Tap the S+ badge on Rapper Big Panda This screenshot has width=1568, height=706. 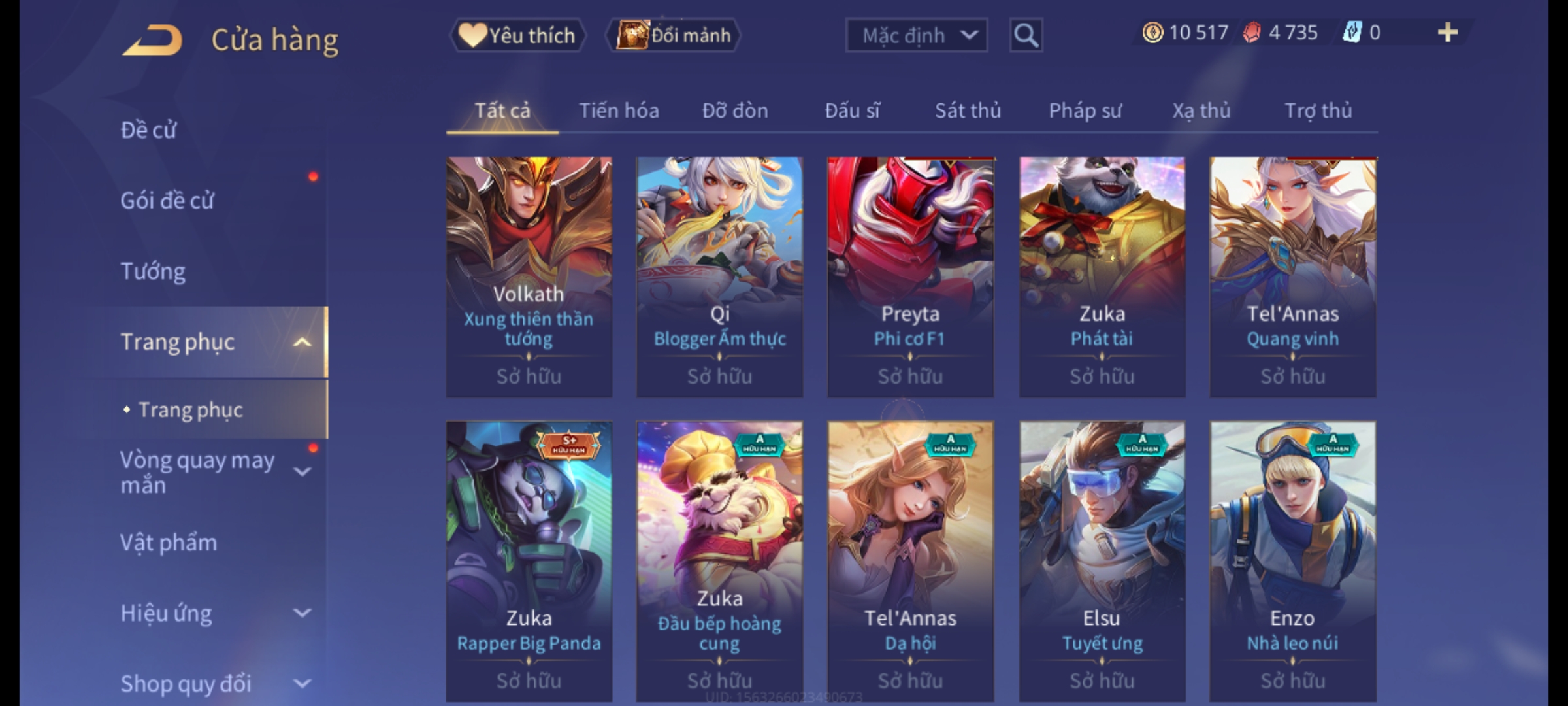pyautogui.click(x=569, y=445)
